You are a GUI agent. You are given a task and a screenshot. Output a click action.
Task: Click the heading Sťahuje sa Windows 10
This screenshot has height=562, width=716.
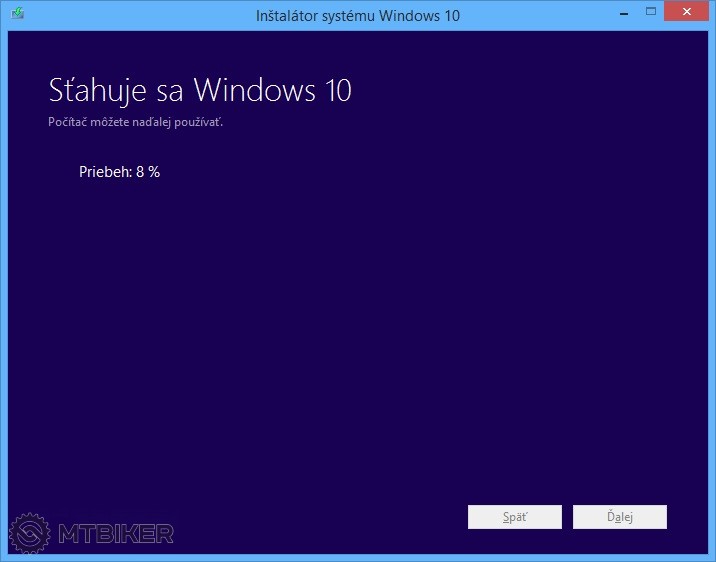coord(200,90)
